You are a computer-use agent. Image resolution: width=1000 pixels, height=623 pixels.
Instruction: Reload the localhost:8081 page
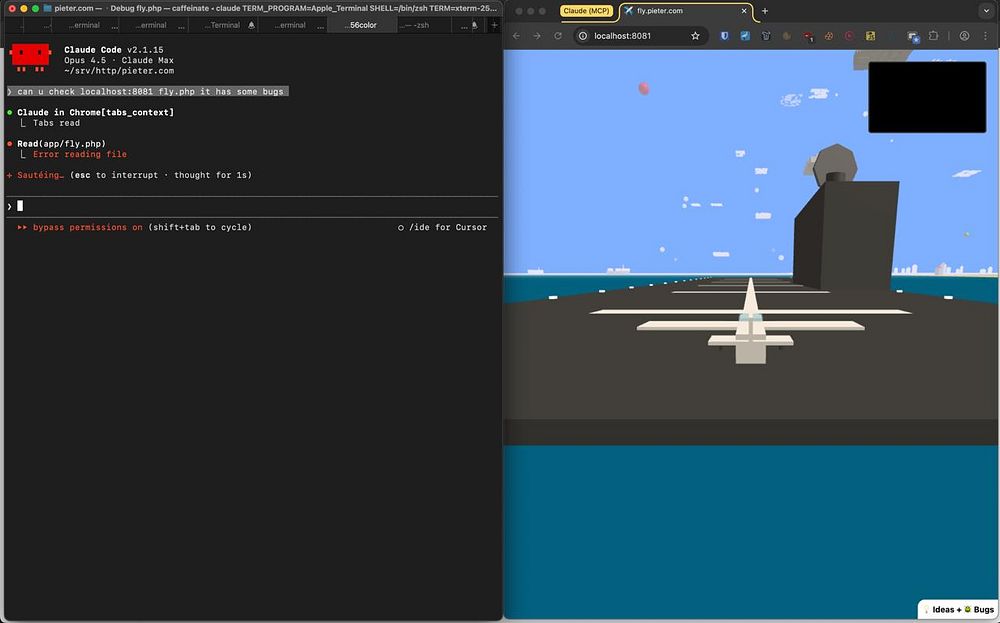(x=558, y=36)
